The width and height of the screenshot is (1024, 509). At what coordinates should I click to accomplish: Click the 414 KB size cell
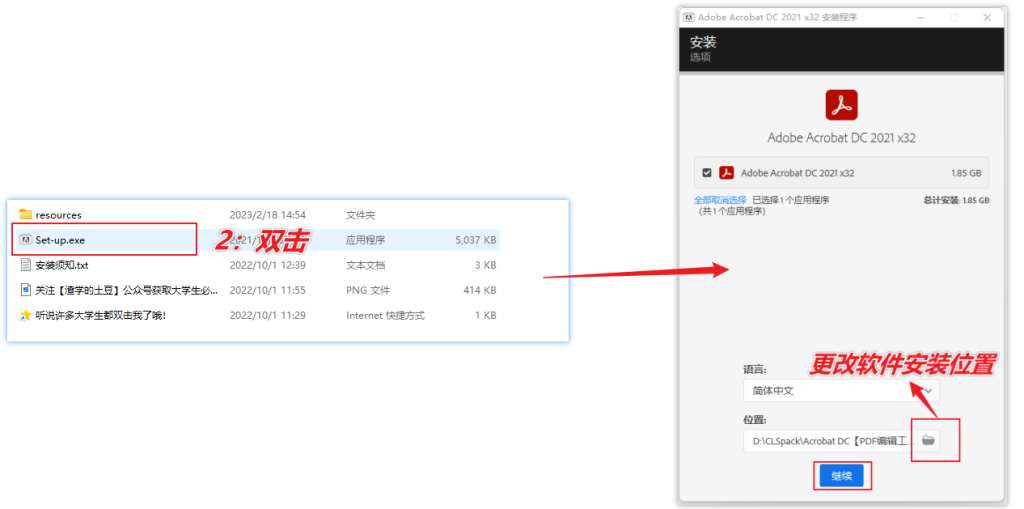coord(479,290)
